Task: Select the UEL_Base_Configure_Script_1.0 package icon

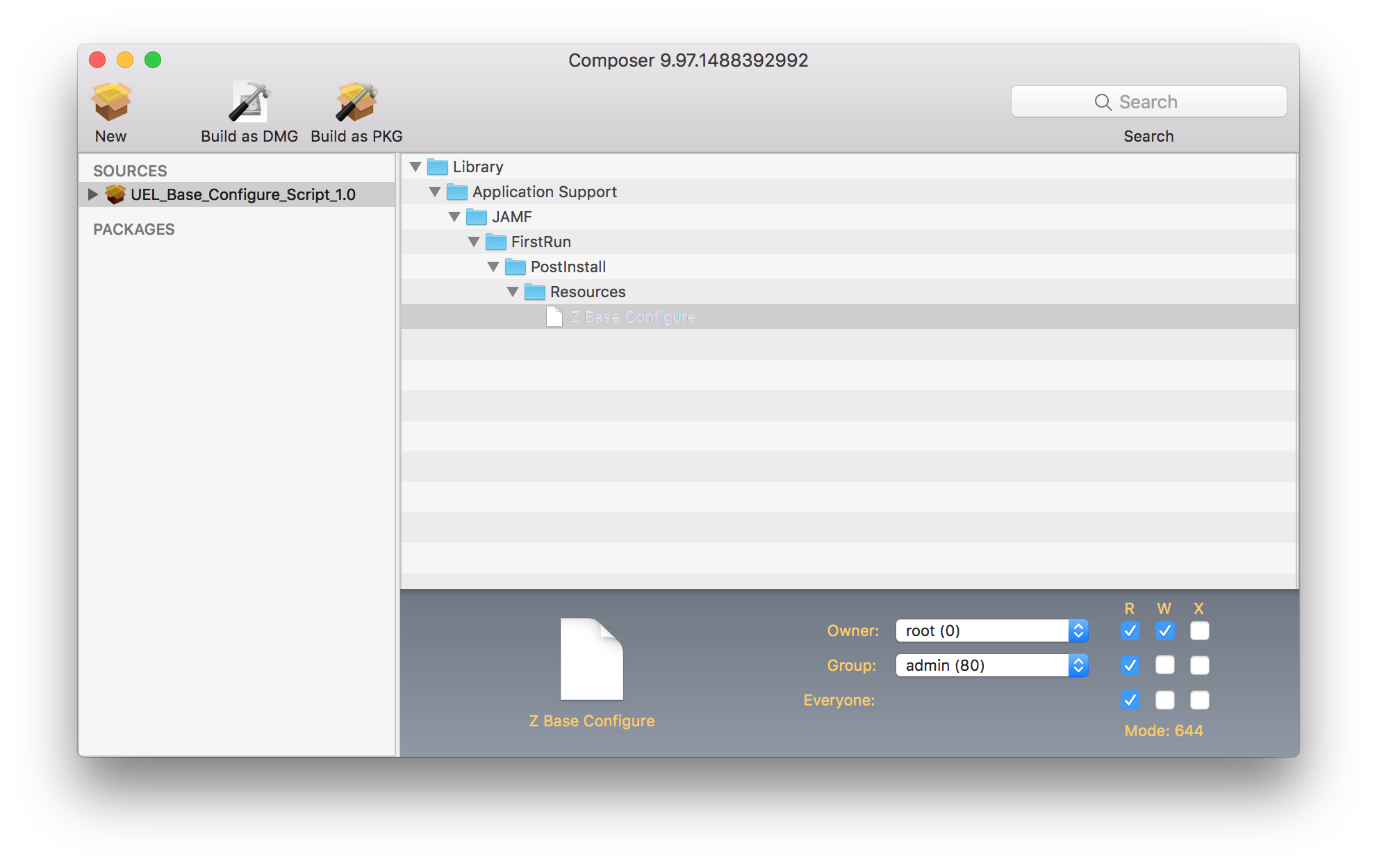Action: tap(115, 194)
